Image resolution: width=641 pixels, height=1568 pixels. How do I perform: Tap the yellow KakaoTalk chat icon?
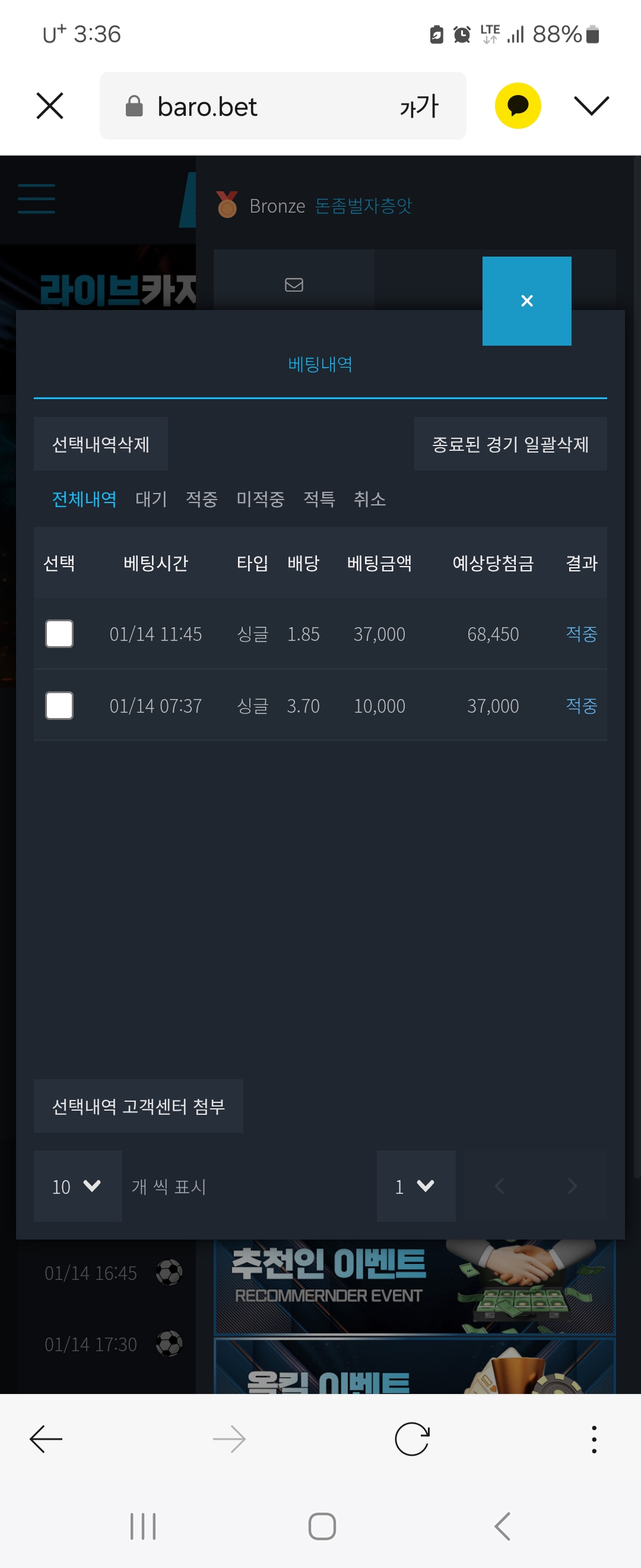[x=518, y=105]
